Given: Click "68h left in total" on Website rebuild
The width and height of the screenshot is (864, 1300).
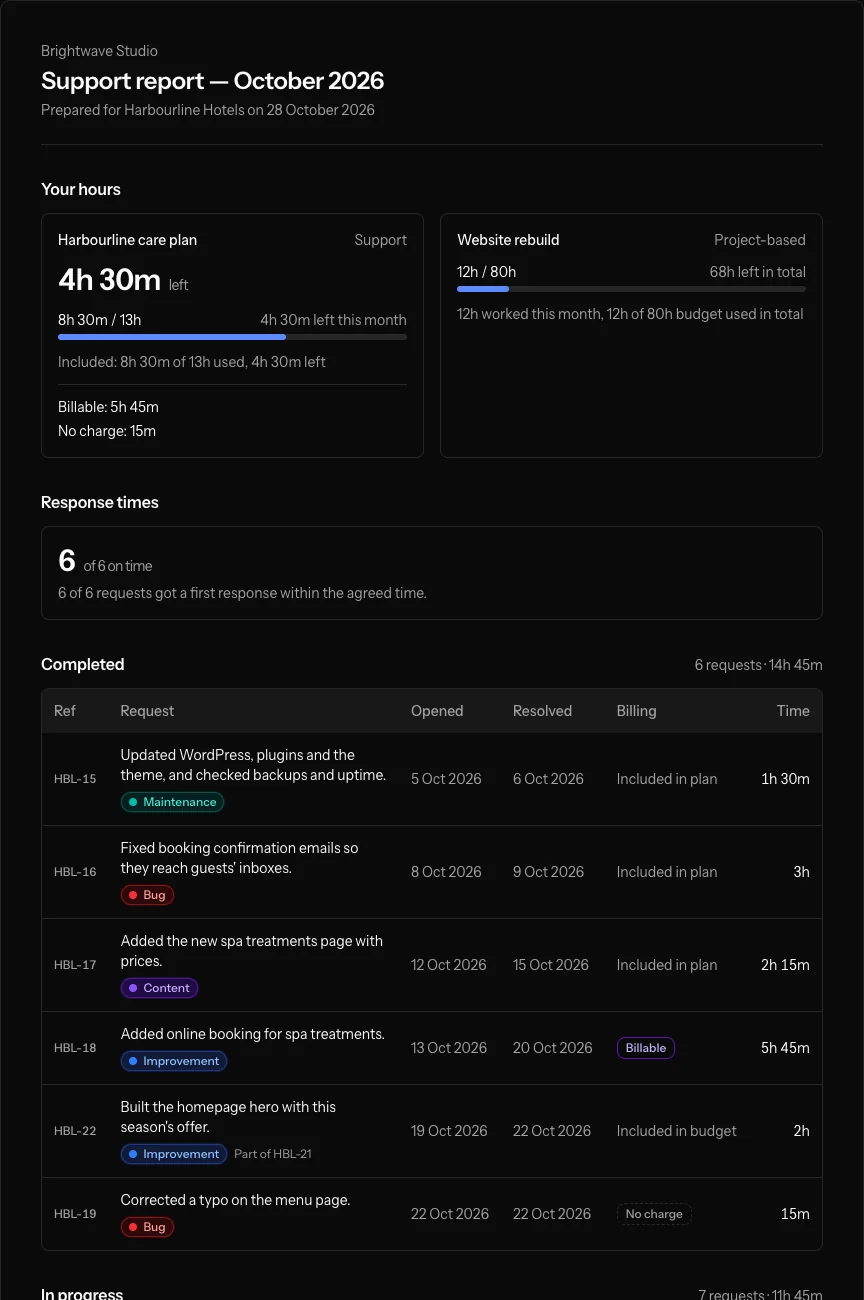Looking at the screenshot, I should (758, 272).
